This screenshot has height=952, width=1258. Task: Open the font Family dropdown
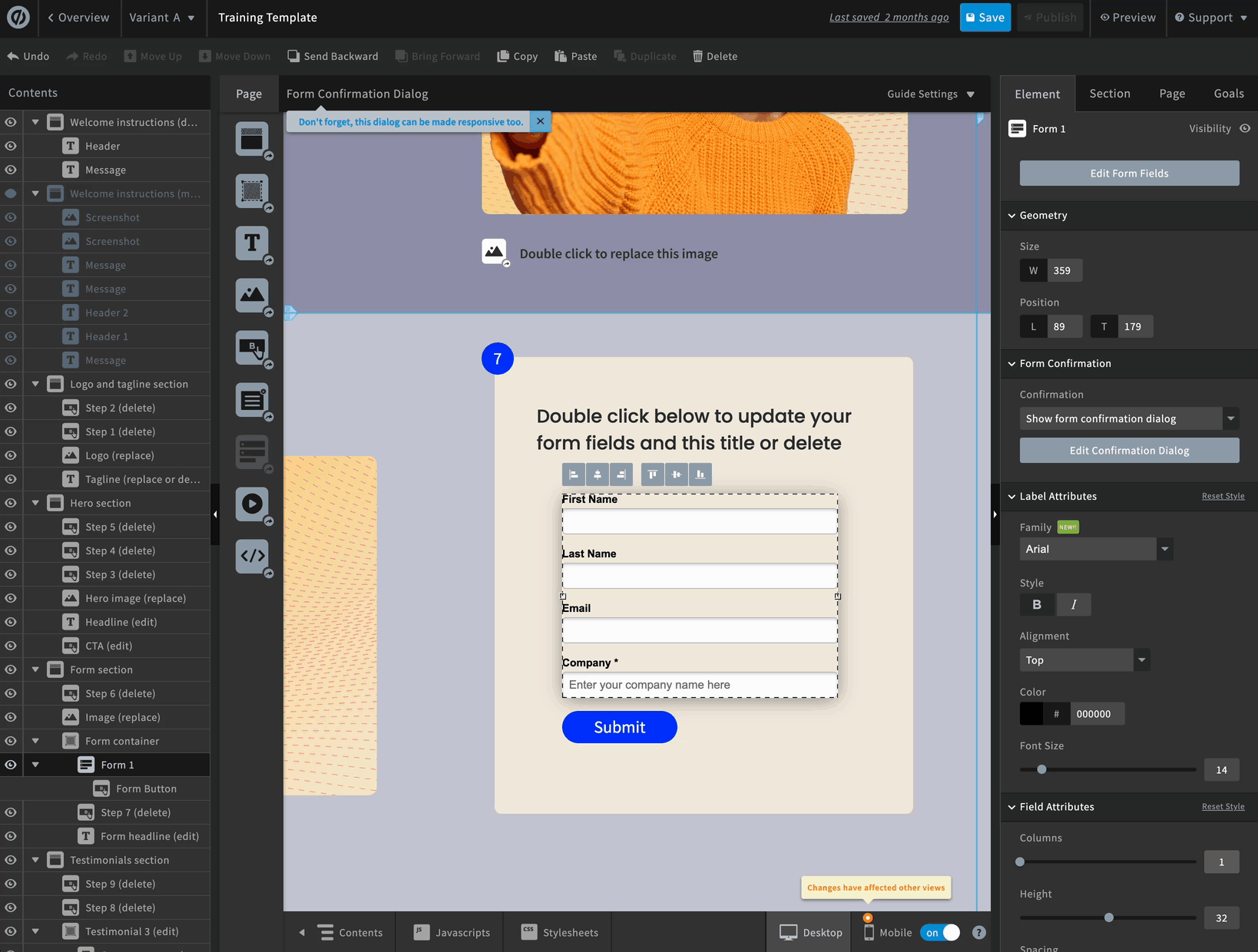[1096, 549]
